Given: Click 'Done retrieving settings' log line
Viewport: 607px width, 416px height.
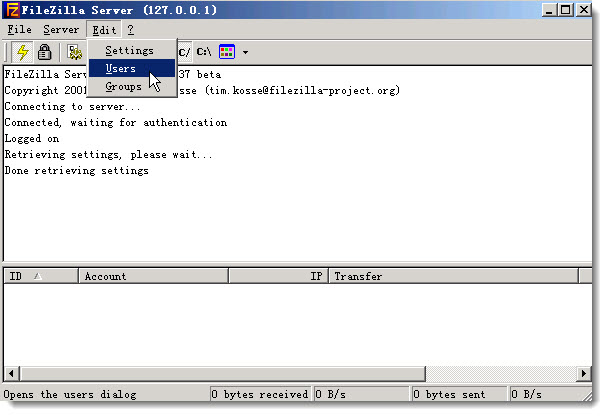Looking at the screenshot, I should (x=77, y=171).
